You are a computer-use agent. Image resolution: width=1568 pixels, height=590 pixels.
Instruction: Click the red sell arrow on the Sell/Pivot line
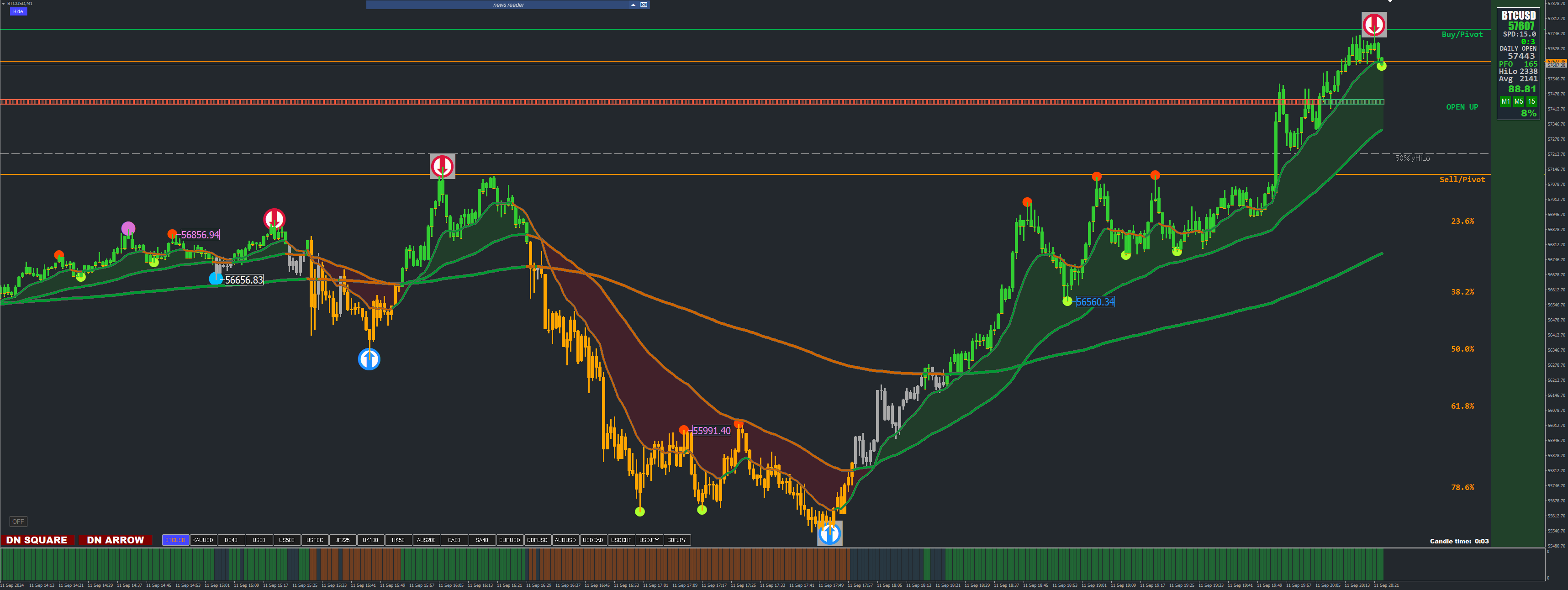(x=443, y=166)
